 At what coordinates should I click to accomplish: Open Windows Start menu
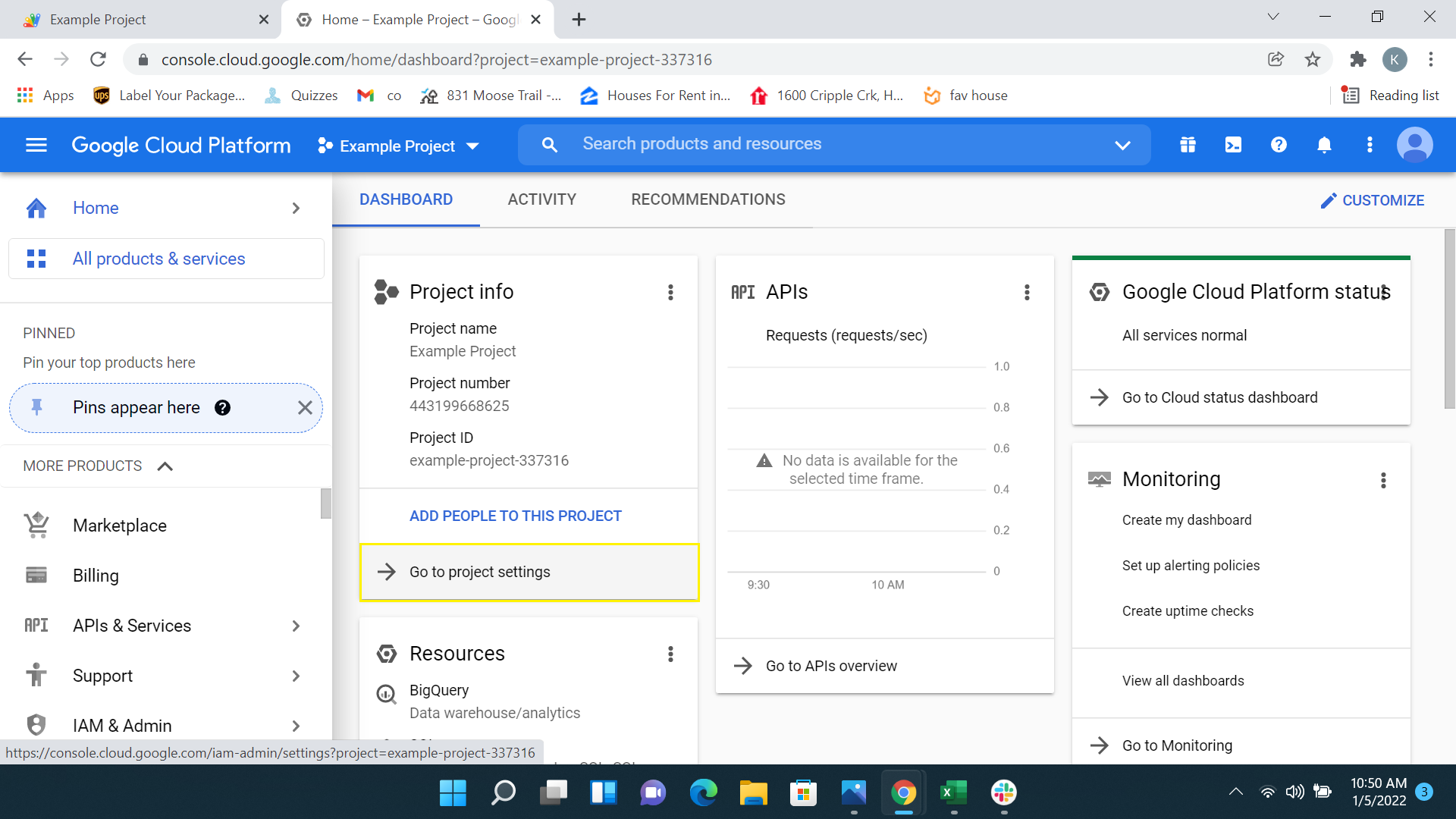(453, 792)
